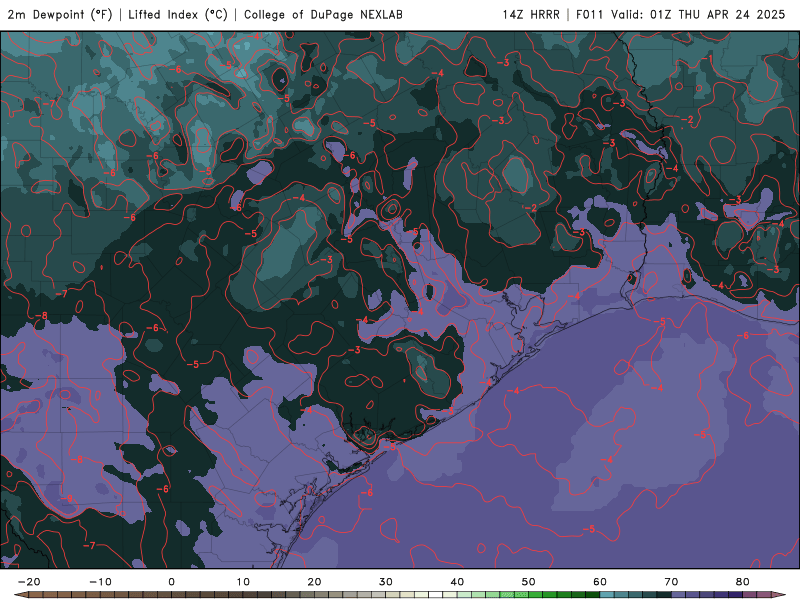Click the '80' label on the color scale
This screenshot has height=600, width=800.
743,582
